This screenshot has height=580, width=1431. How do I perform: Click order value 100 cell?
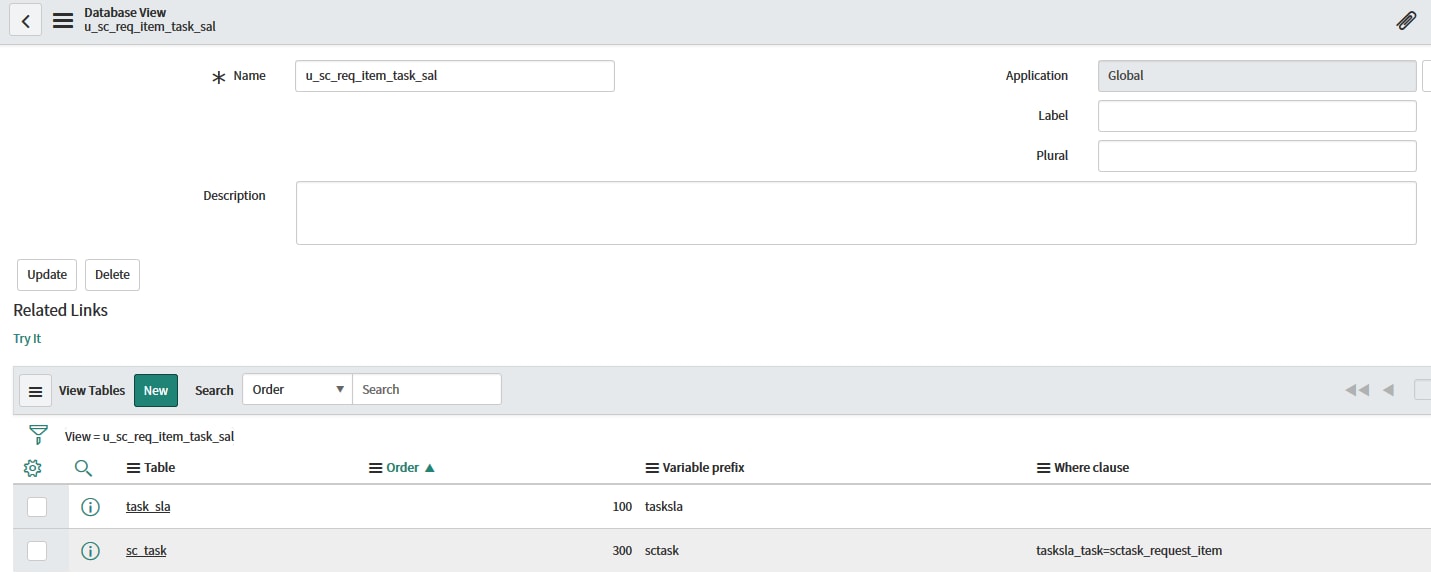tap(622, 507)
